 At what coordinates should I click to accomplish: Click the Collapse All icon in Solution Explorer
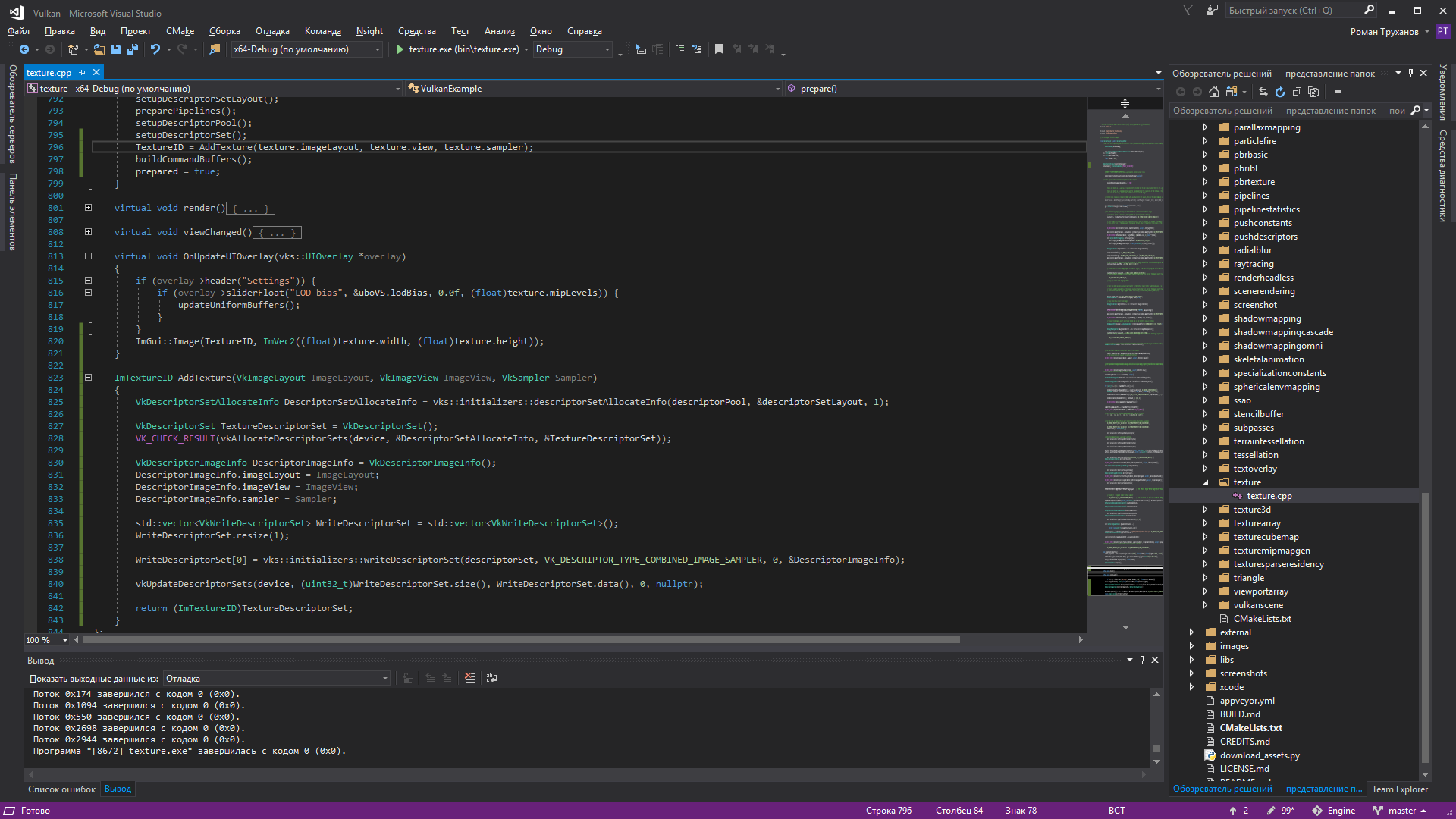[1297, 92]
